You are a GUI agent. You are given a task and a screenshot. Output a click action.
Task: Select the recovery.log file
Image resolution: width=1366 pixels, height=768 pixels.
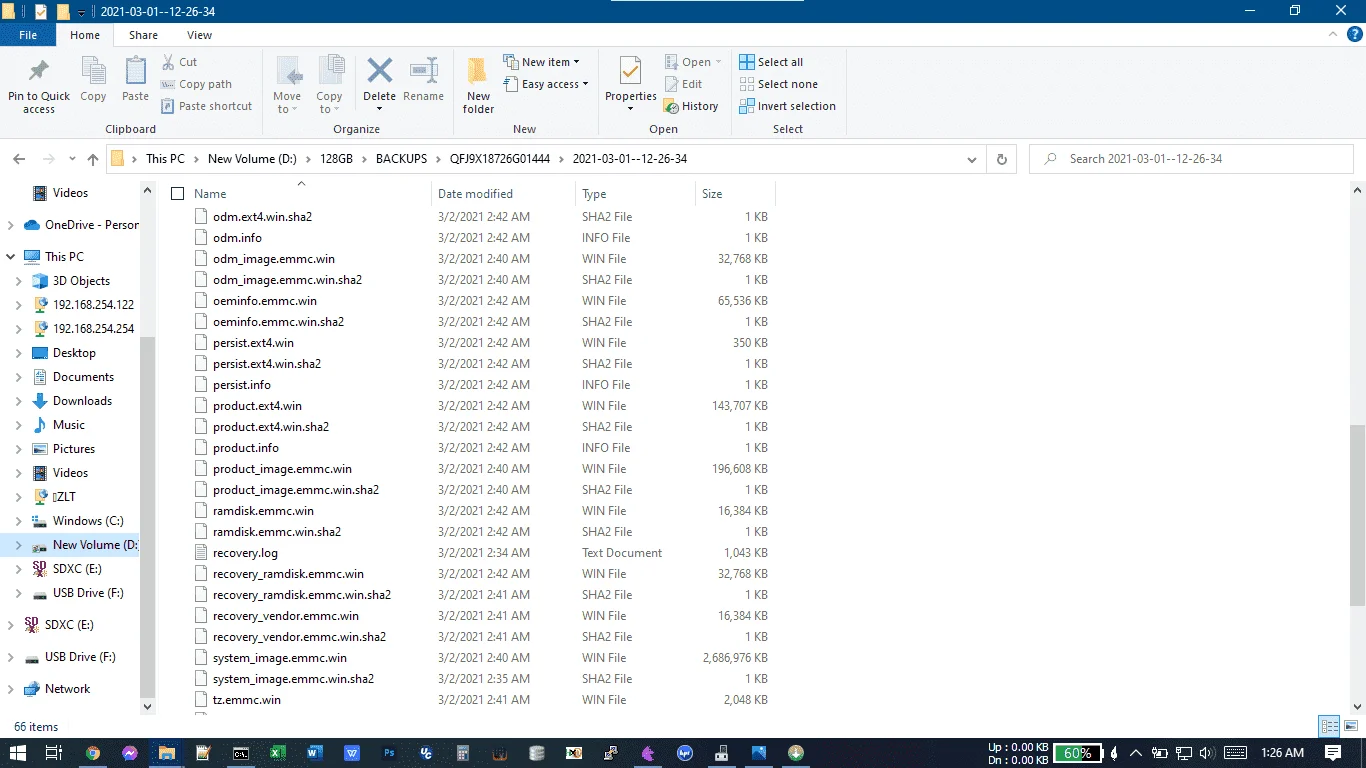click(245, 553)
